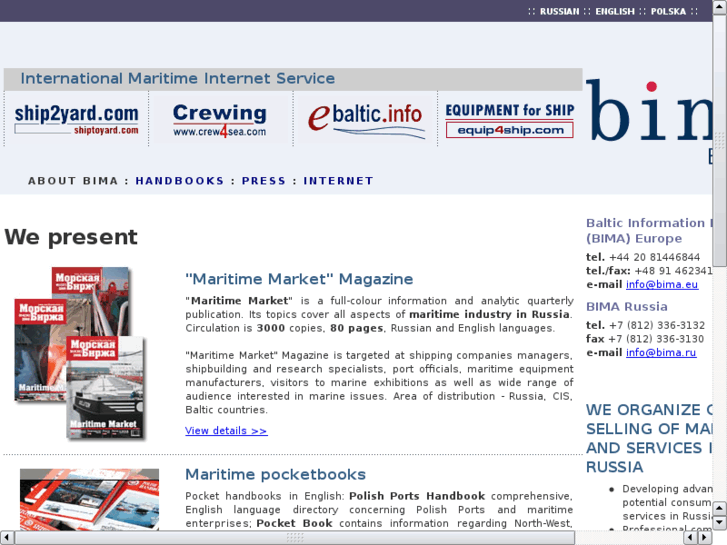Email info@bima.ru
This screenshot has height=545, width=727.
(661, 353)
